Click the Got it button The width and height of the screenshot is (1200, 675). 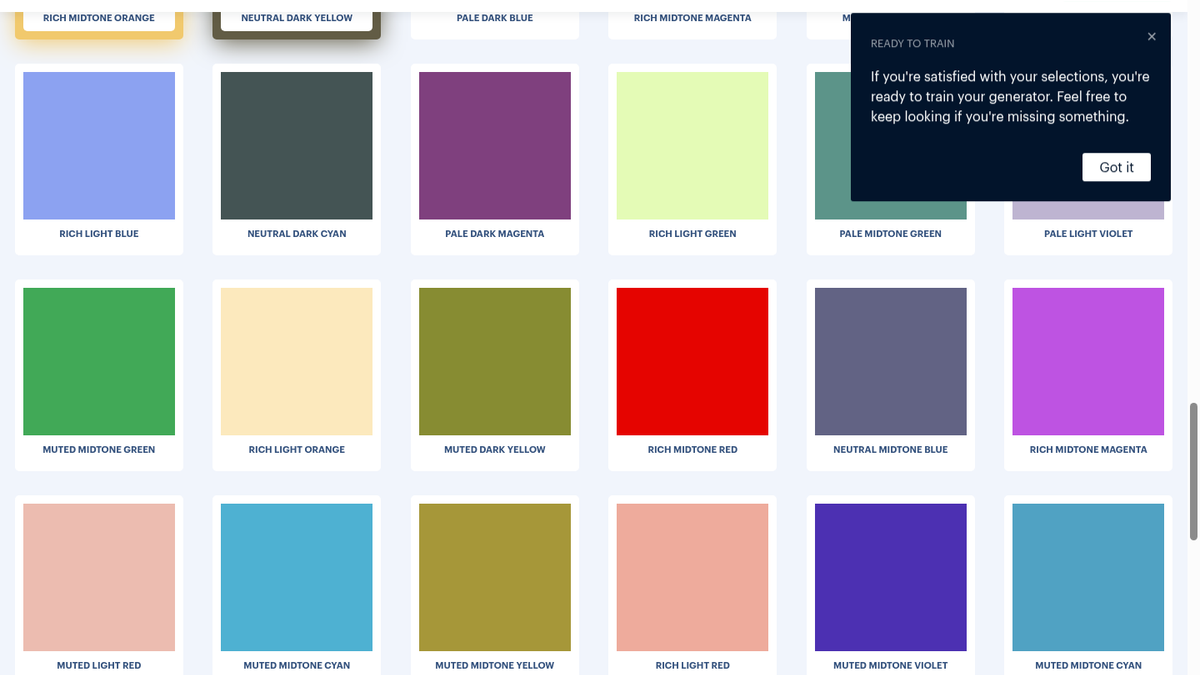1116,167
